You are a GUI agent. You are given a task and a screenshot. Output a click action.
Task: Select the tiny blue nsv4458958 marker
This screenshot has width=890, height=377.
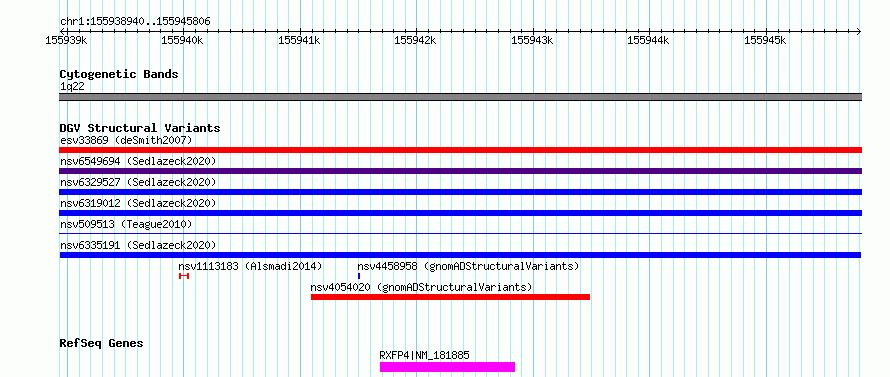click(359, 276)
